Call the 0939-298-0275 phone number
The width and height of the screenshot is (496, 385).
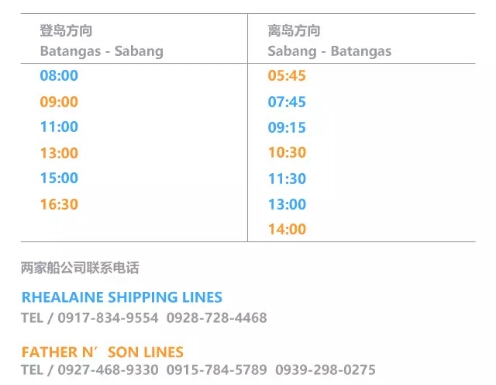coord(325,370)
